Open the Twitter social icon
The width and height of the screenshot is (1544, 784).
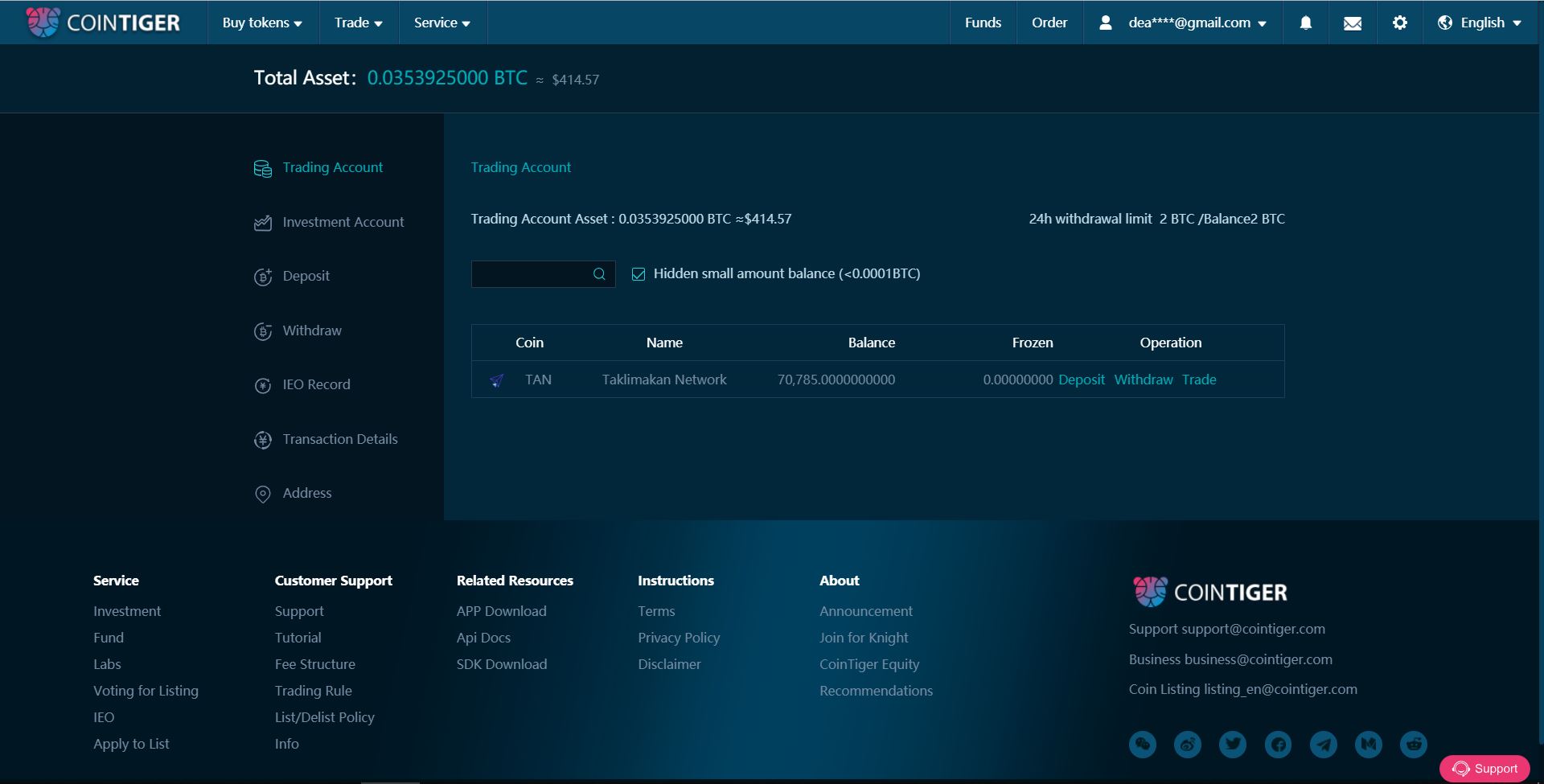[1233, 745]
